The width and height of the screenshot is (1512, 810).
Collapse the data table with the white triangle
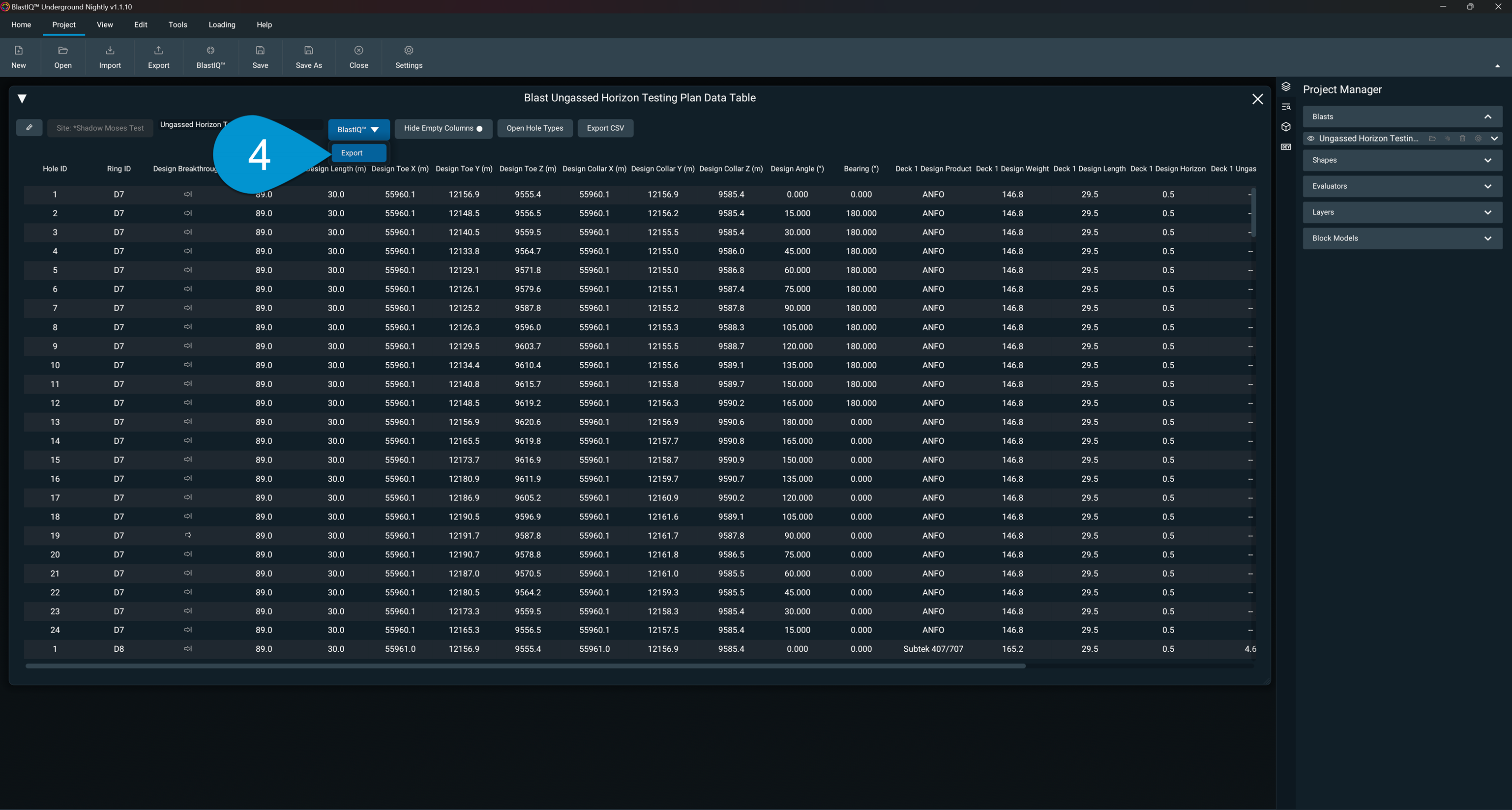pyautogui.click(x=22, y=98)
